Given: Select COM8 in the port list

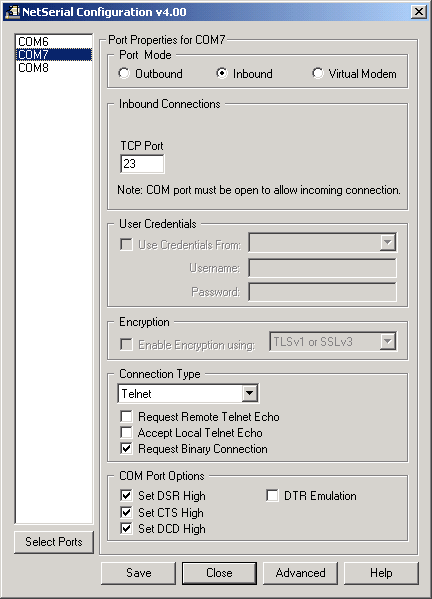Looking at the screenshot, I should 54,68.
